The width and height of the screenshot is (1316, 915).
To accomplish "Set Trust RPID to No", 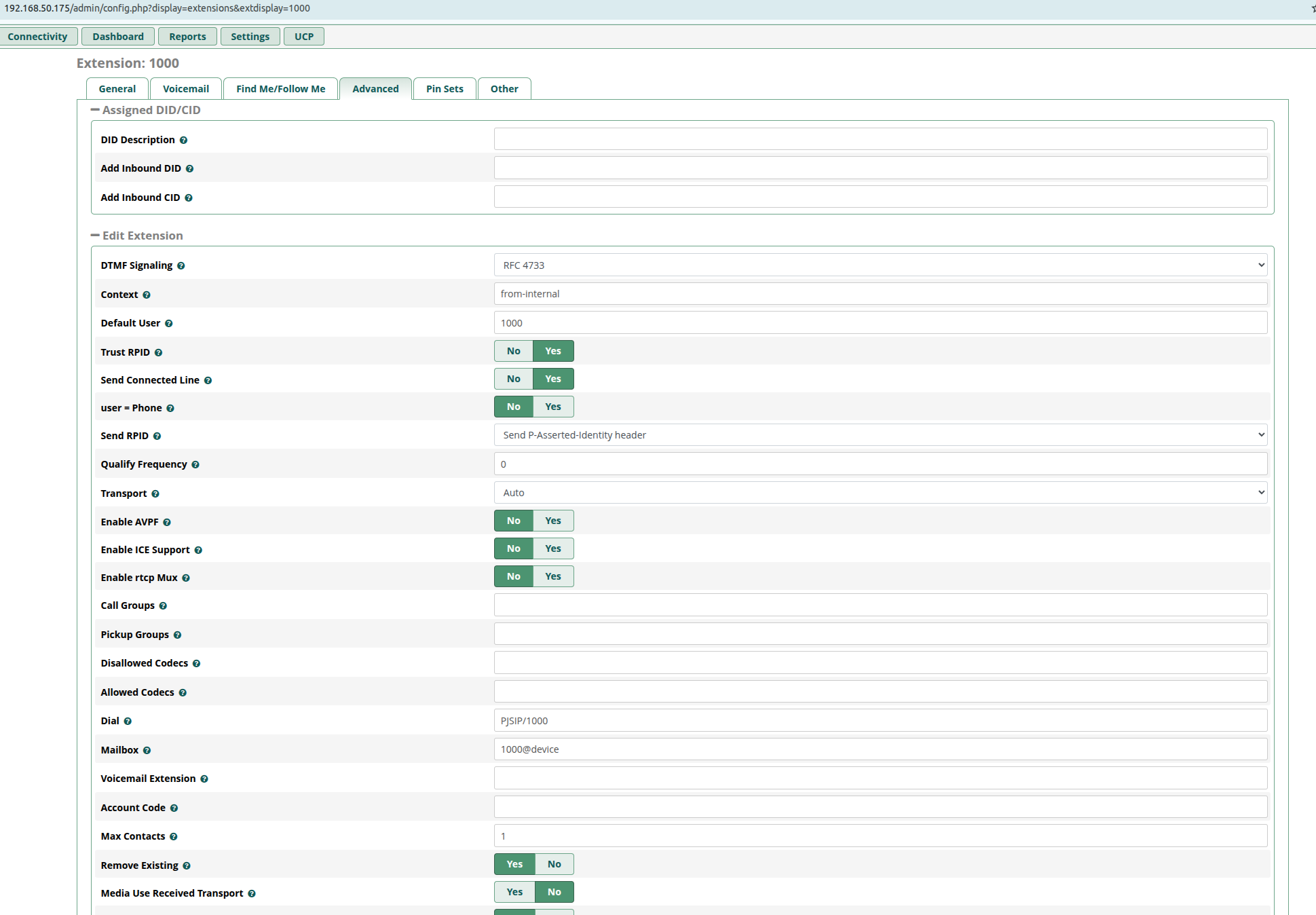I will click(x=514, y=351).
